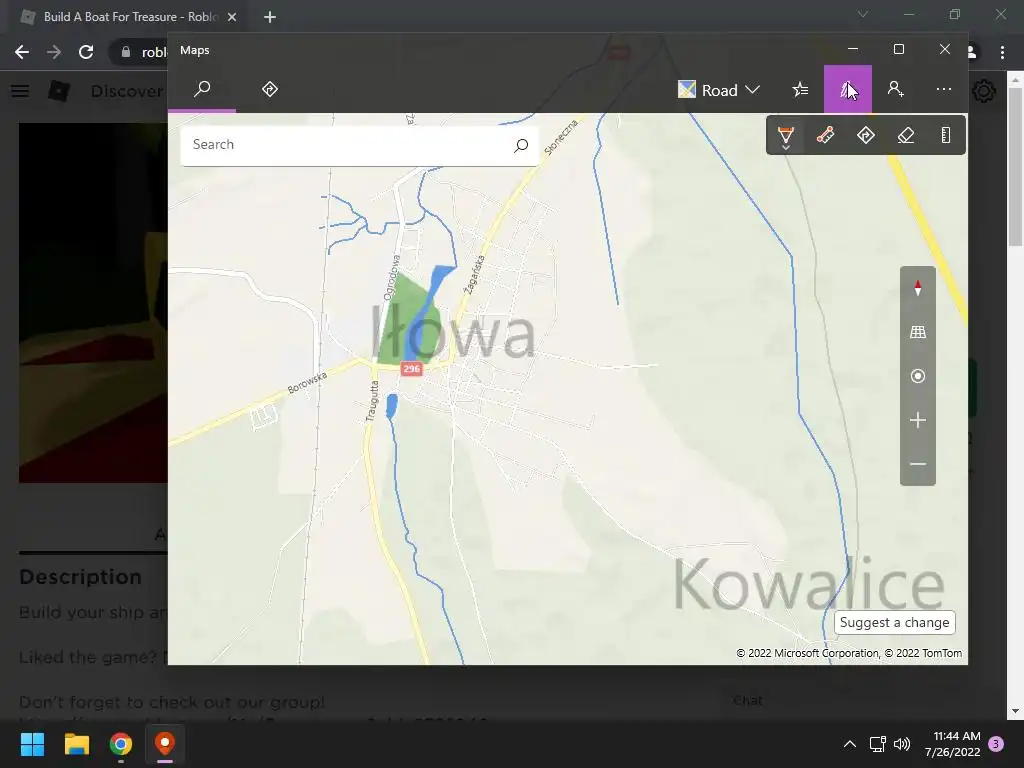Image resolution: width=1024 pixels, height=768 pixels.
Task: Open the Roblox hamburger navigation menu
Action: [x=20, y=91]
